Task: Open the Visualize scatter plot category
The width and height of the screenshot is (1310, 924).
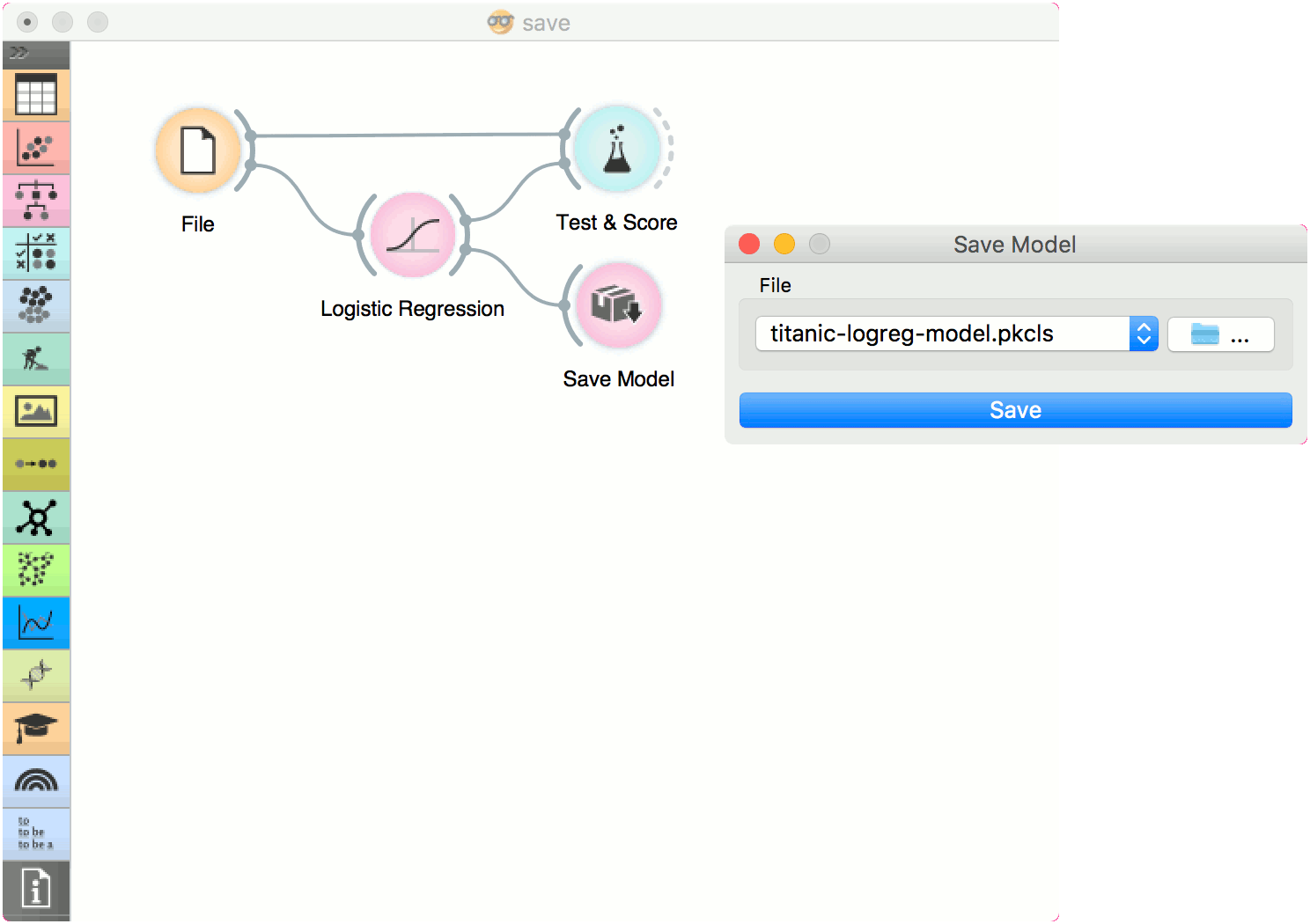Action: pos(36,148)
